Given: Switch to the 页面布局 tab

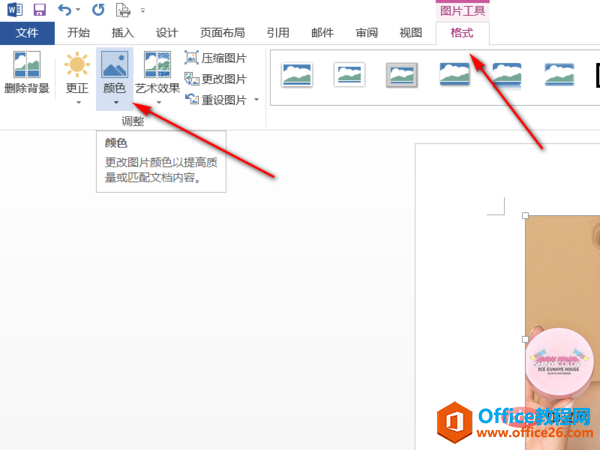Looking at the screenshot, I should 223,33.
